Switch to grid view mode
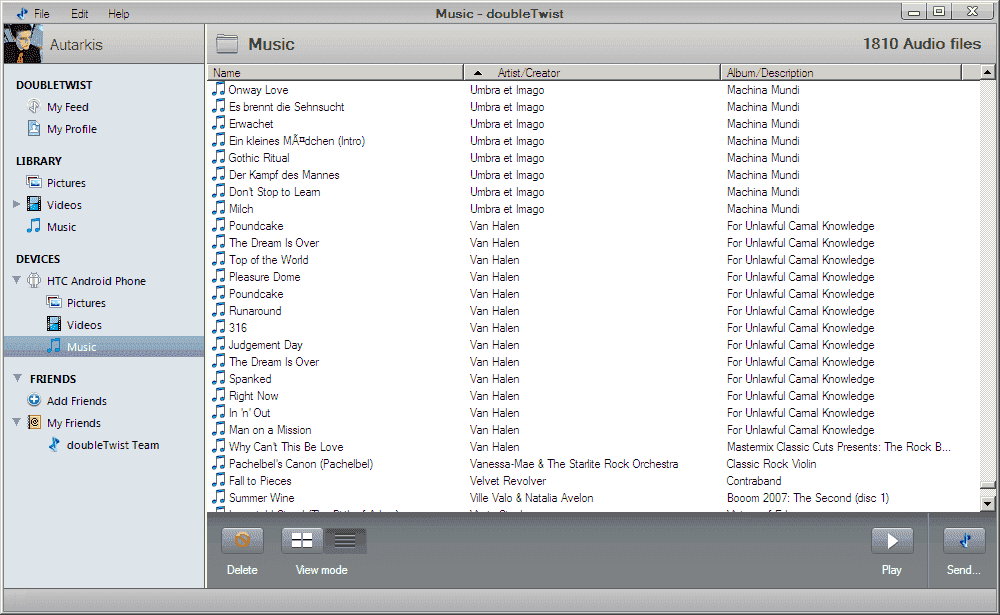Image resolution: width=1000 pixels, height=615 pixels. tap(302, 541)
